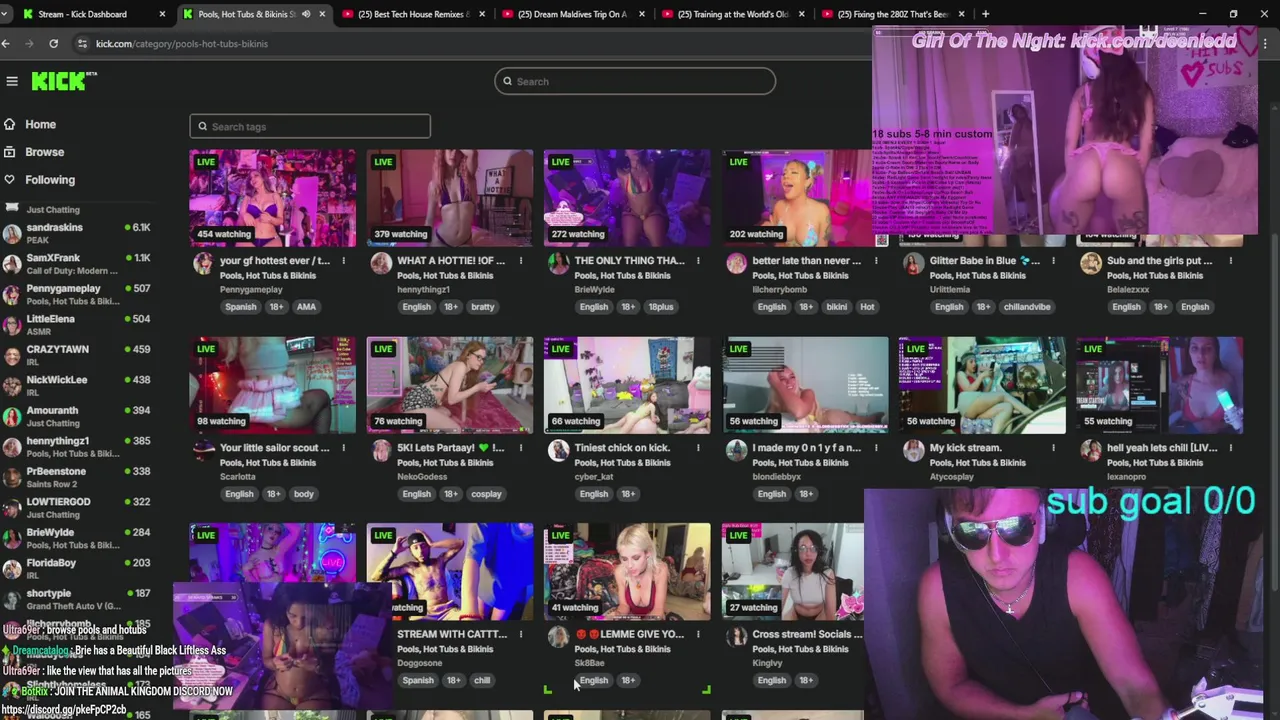The height and width of the screenshot is (720, 1280).
Task: Open options menu for 'Sub and the girls put' stream
Action: coord(1231,261)
